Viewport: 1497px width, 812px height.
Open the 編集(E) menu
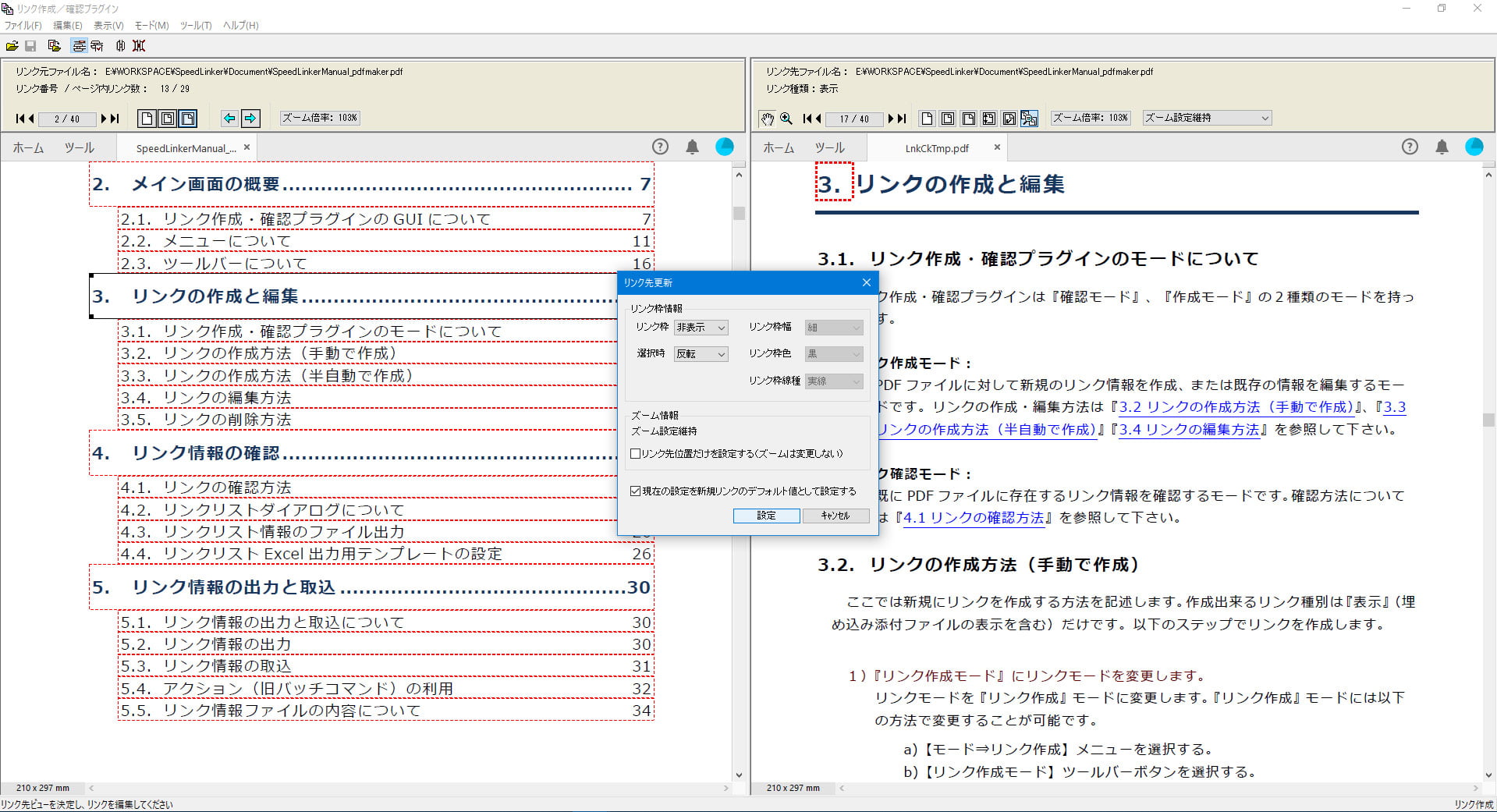coord(67,25)
